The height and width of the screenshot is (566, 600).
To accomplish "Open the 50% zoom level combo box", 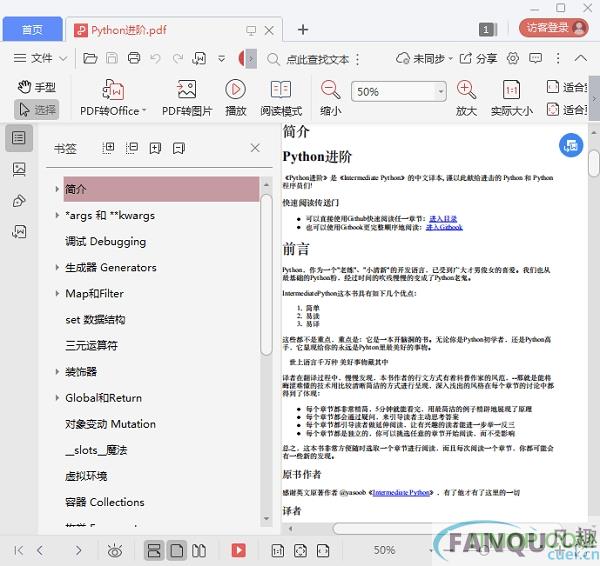I will 398,91.
